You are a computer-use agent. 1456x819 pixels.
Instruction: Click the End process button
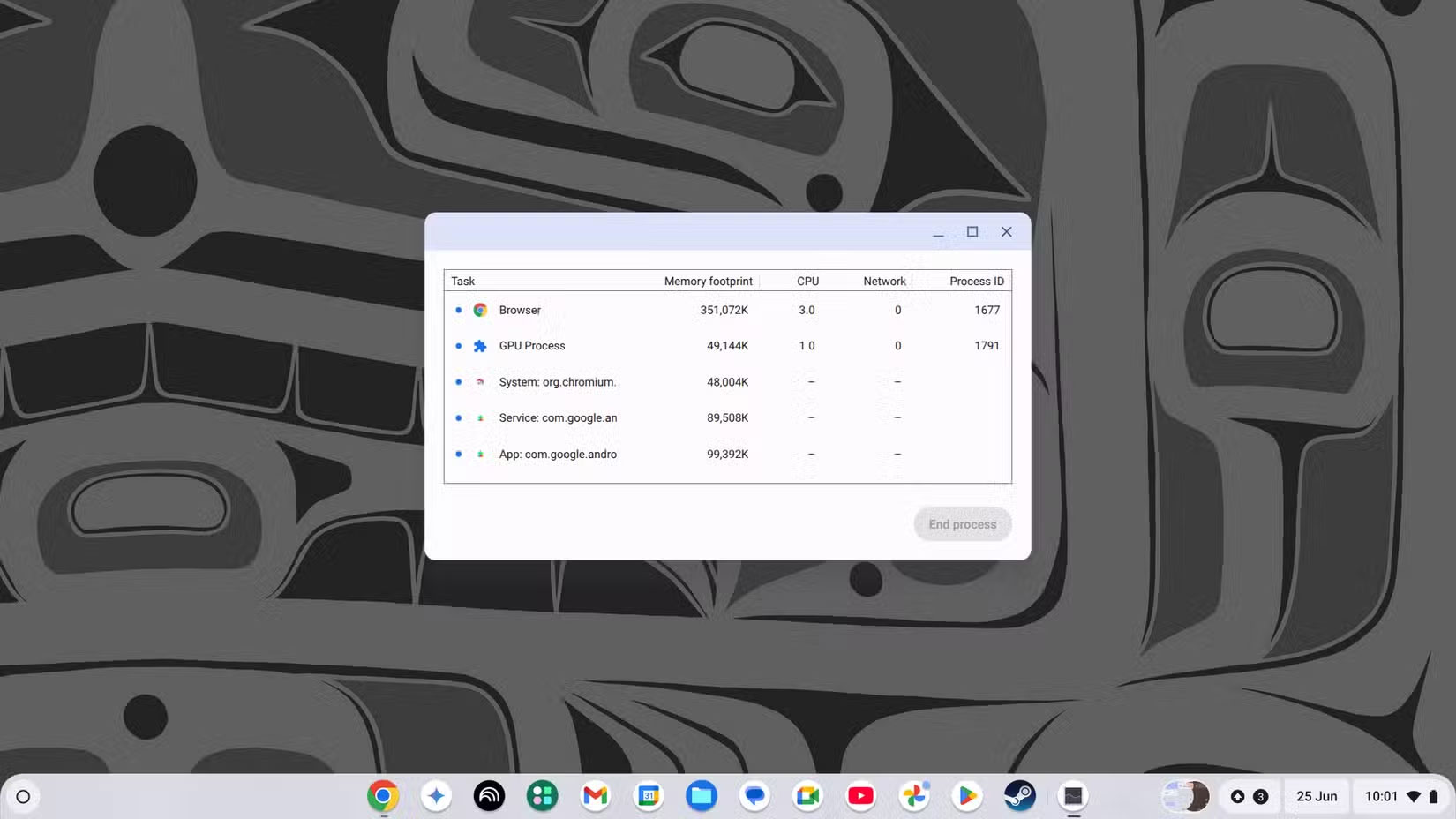pos(962,524)
